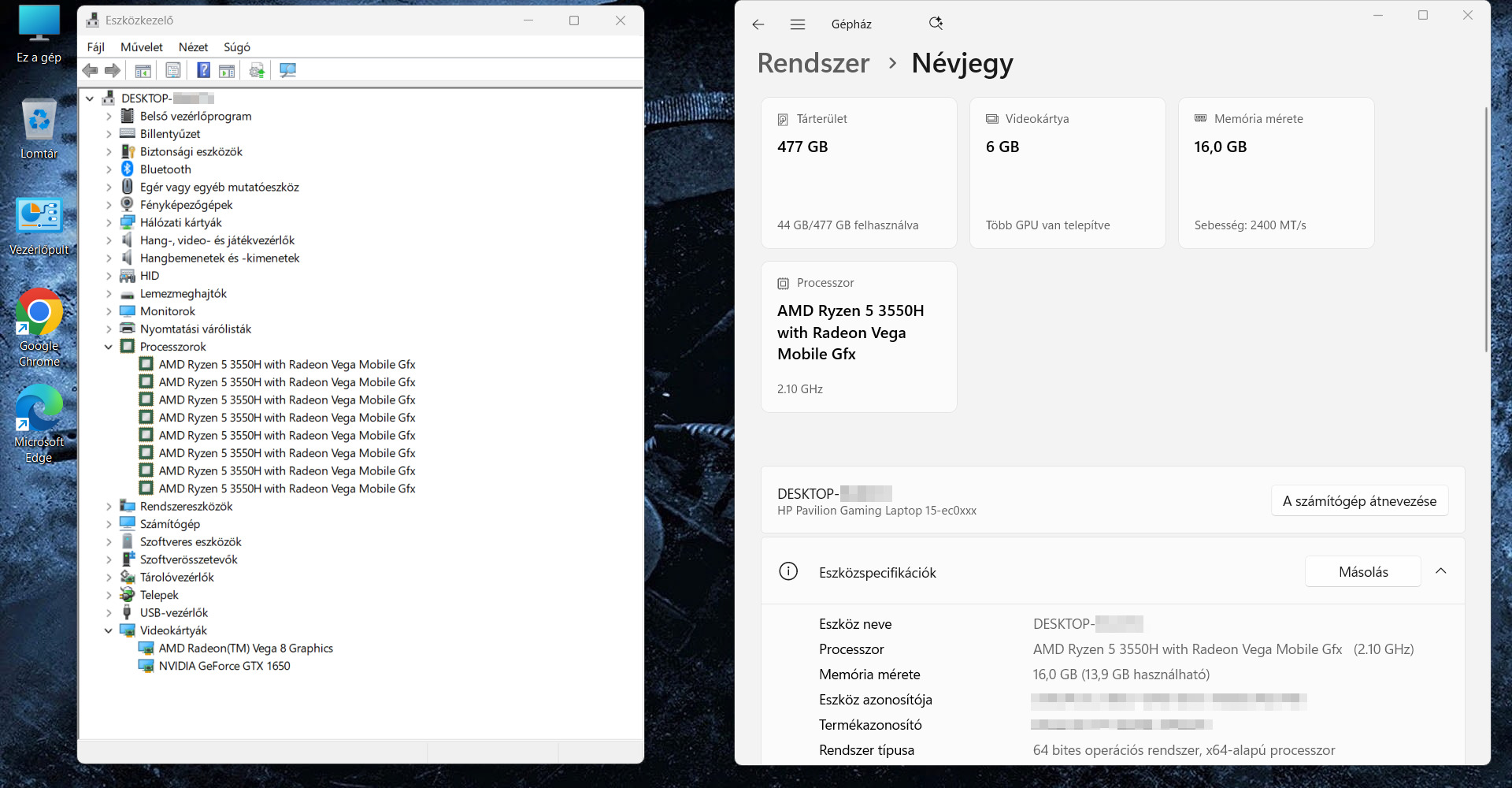Collapse the Processzorok tree node
The height and width of the screenshot is (788, 1512).
point(109,347)
